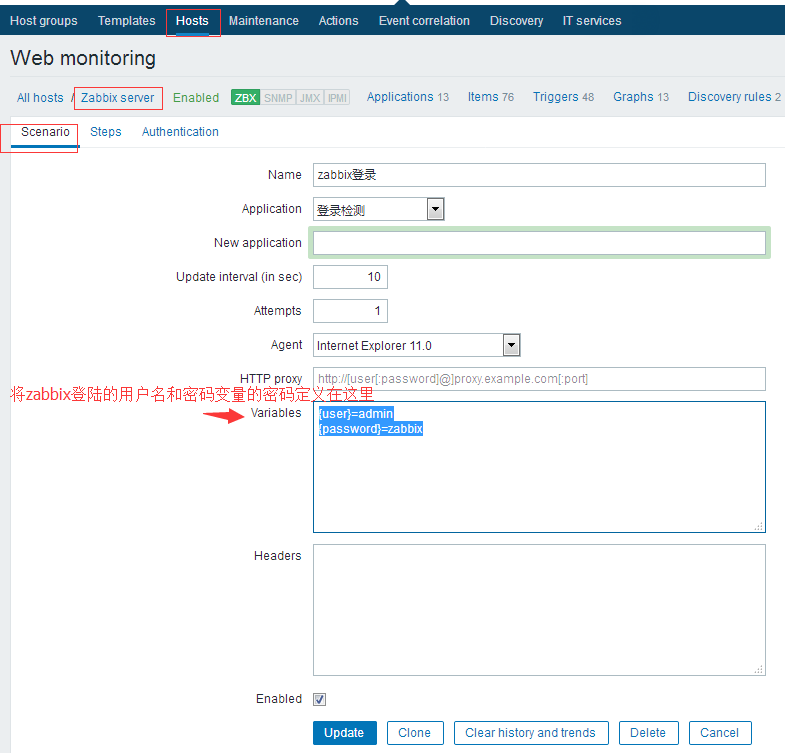Viewport: 785px width, 753px height.
Task: Select Templates in the top menu
Action: coord(126,21)
